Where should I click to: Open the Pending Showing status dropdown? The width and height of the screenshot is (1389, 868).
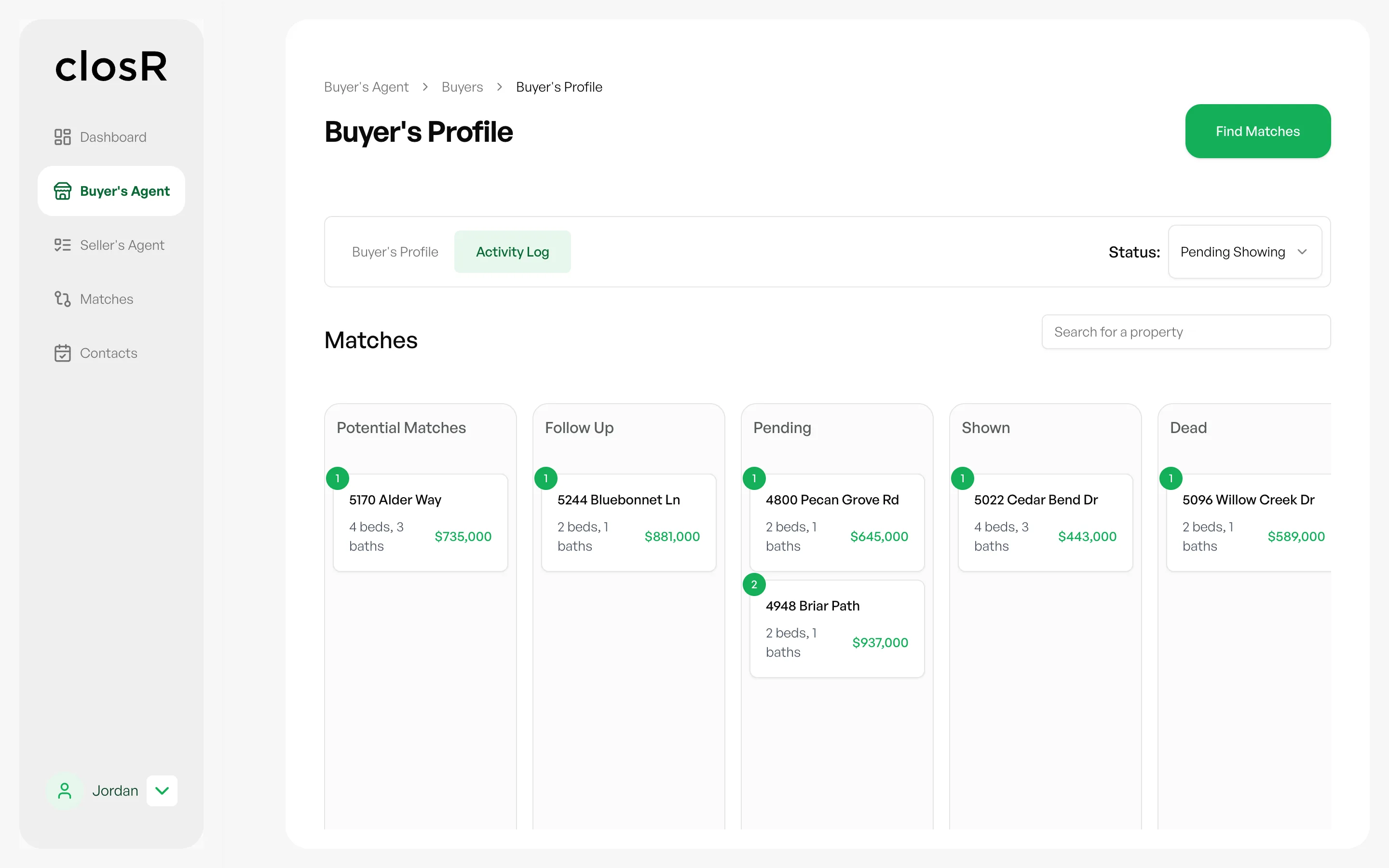coord(1245,252)
